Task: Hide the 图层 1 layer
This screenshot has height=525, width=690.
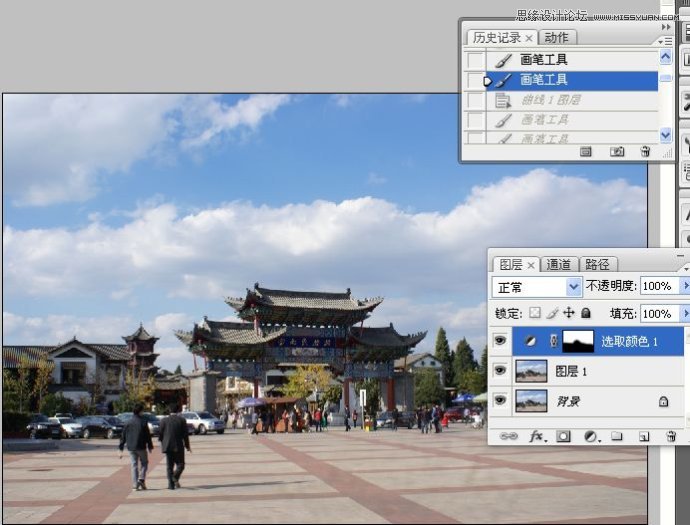Action: pyautogui.click(x=499, y=371)
